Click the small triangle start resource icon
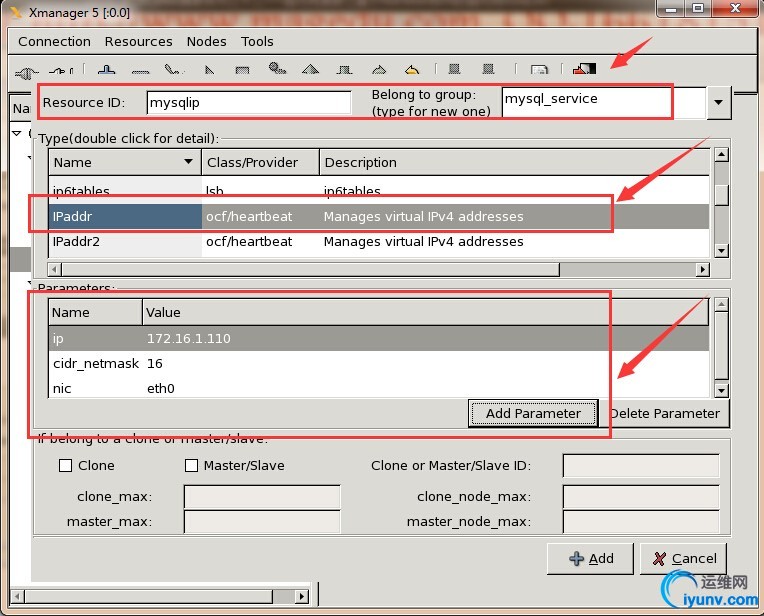 click(210, 70)
